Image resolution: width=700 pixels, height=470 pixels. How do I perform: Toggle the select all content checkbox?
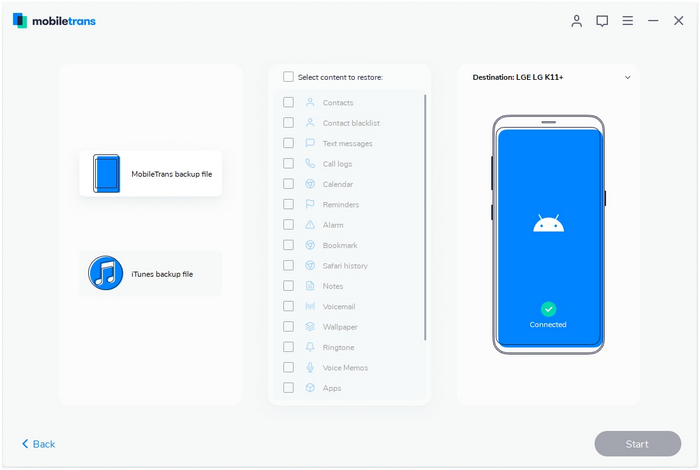click(288, 77)
